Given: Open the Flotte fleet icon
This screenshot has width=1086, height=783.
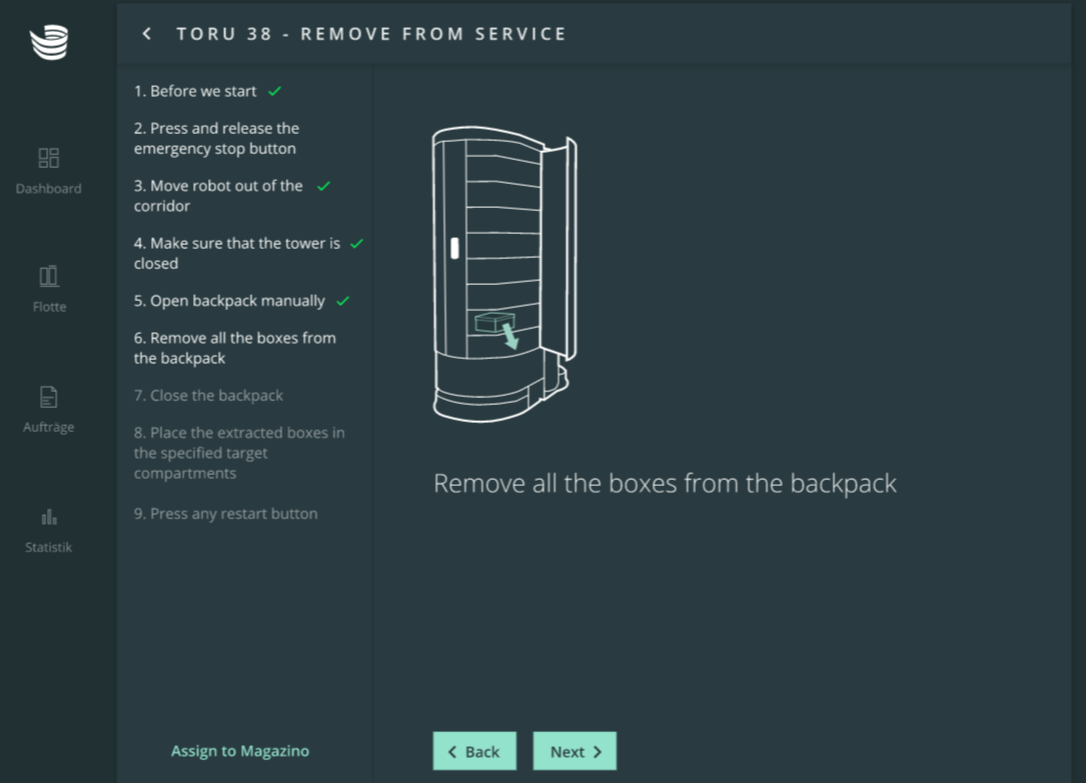Looking at the screenshot, I should [49, 276].
